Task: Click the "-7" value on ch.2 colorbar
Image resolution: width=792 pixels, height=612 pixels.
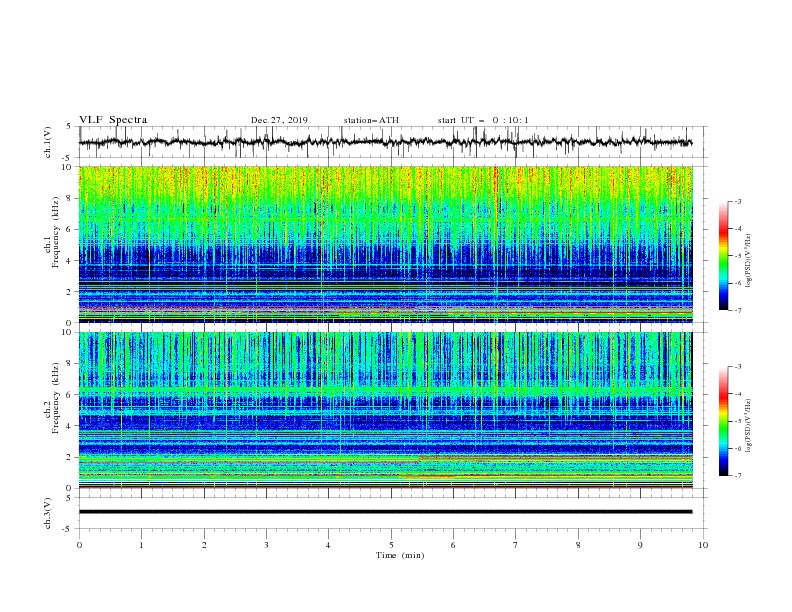Action: point(738,475)
